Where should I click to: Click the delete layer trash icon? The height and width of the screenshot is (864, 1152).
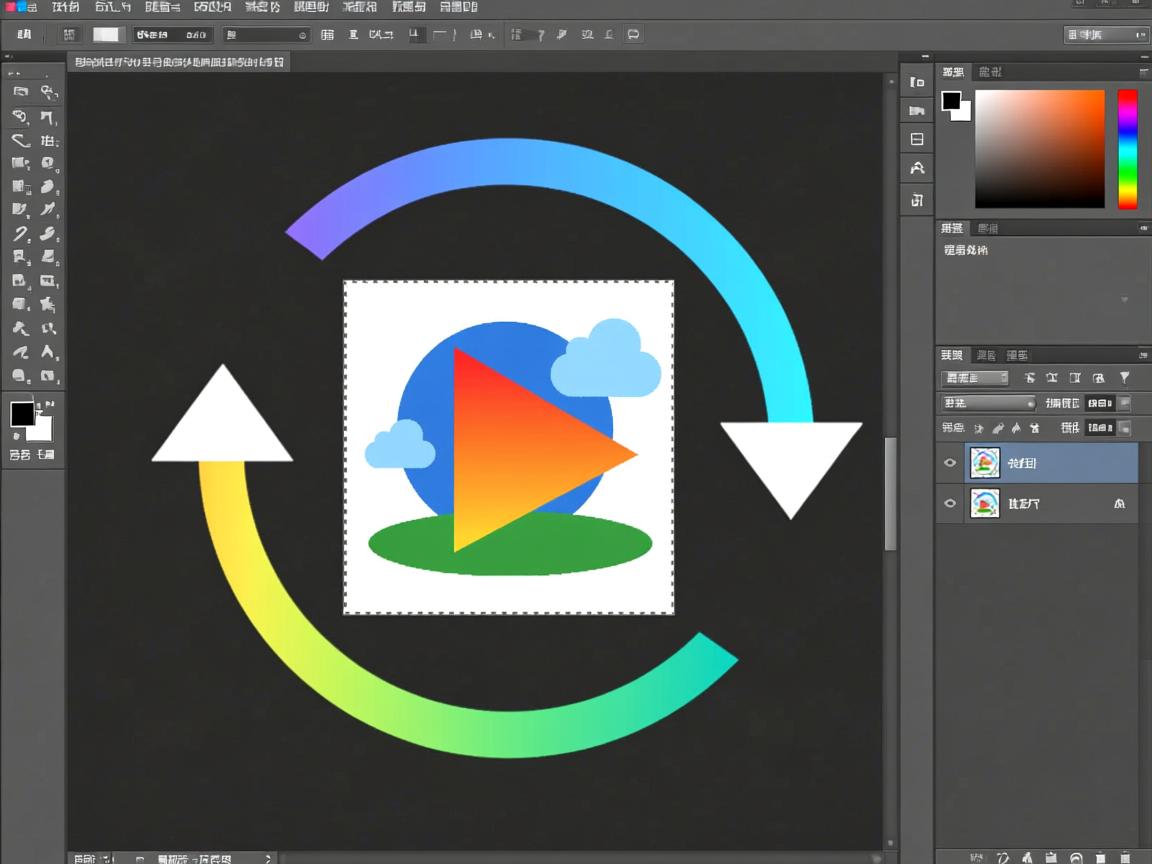1126,857
